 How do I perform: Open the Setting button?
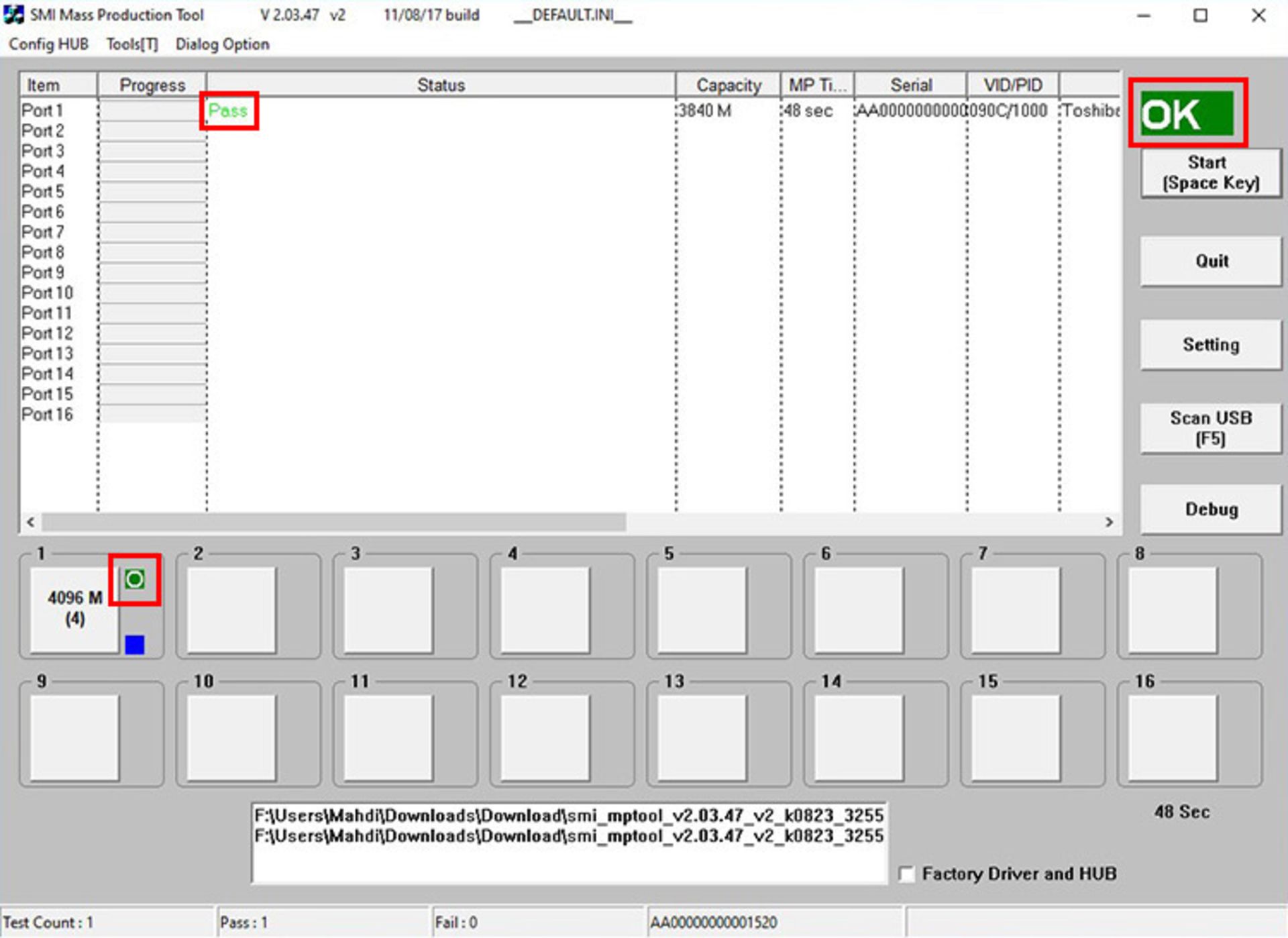pyautogui.click(x=1210, y=345)
